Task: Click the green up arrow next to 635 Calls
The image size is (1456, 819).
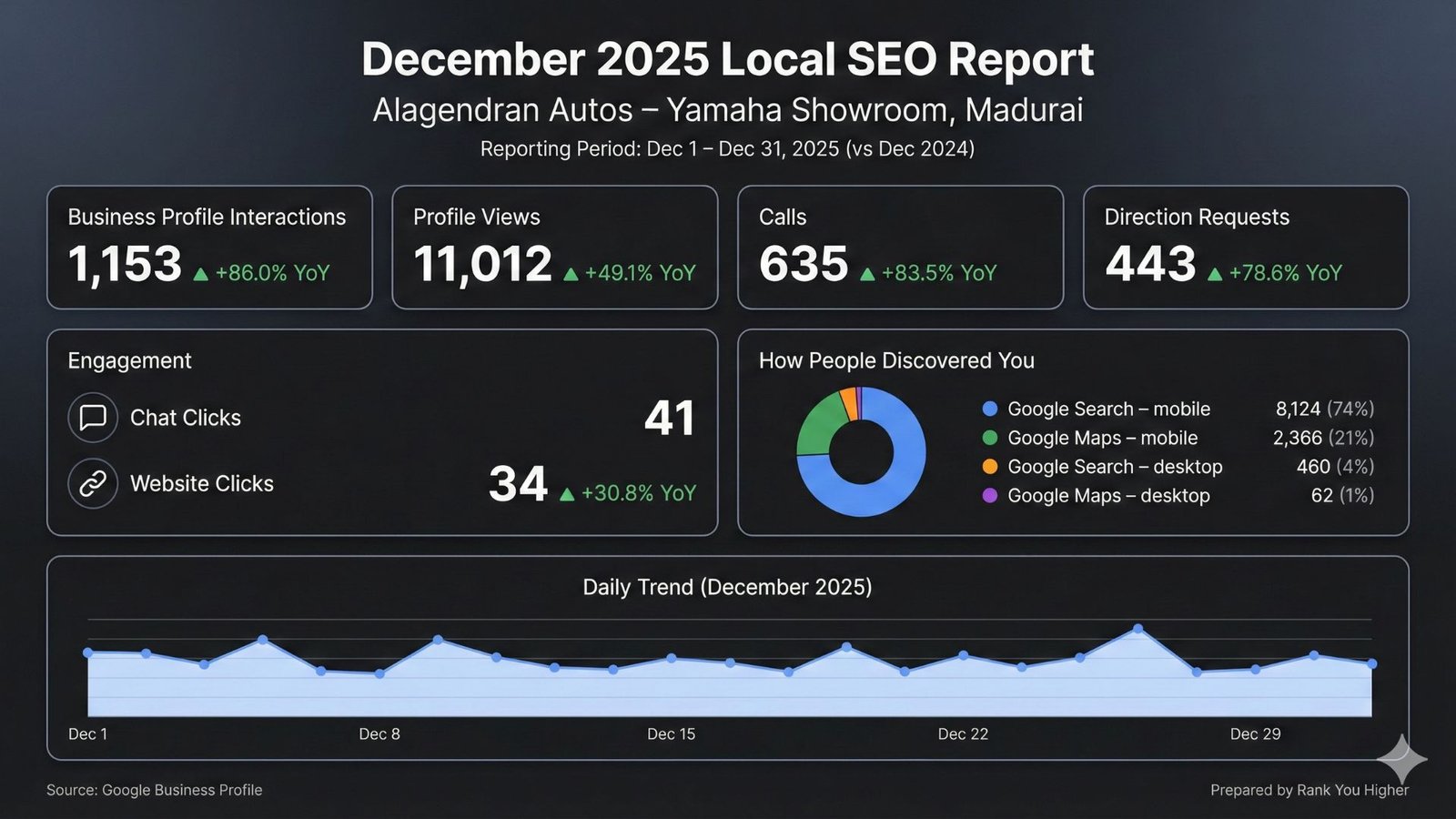Action: (866, 271)
